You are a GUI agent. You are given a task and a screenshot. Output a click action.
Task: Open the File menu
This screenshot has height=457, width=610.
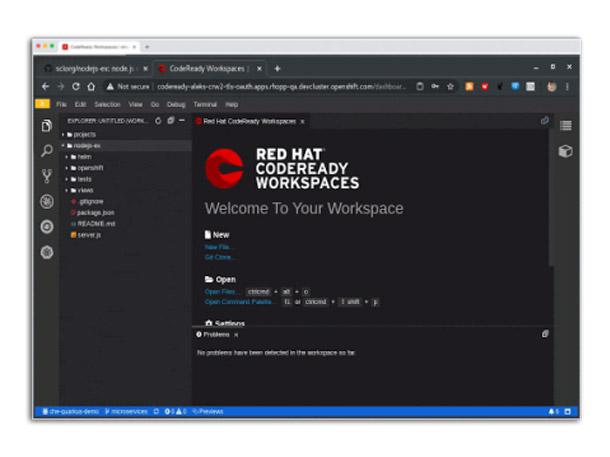61,104
